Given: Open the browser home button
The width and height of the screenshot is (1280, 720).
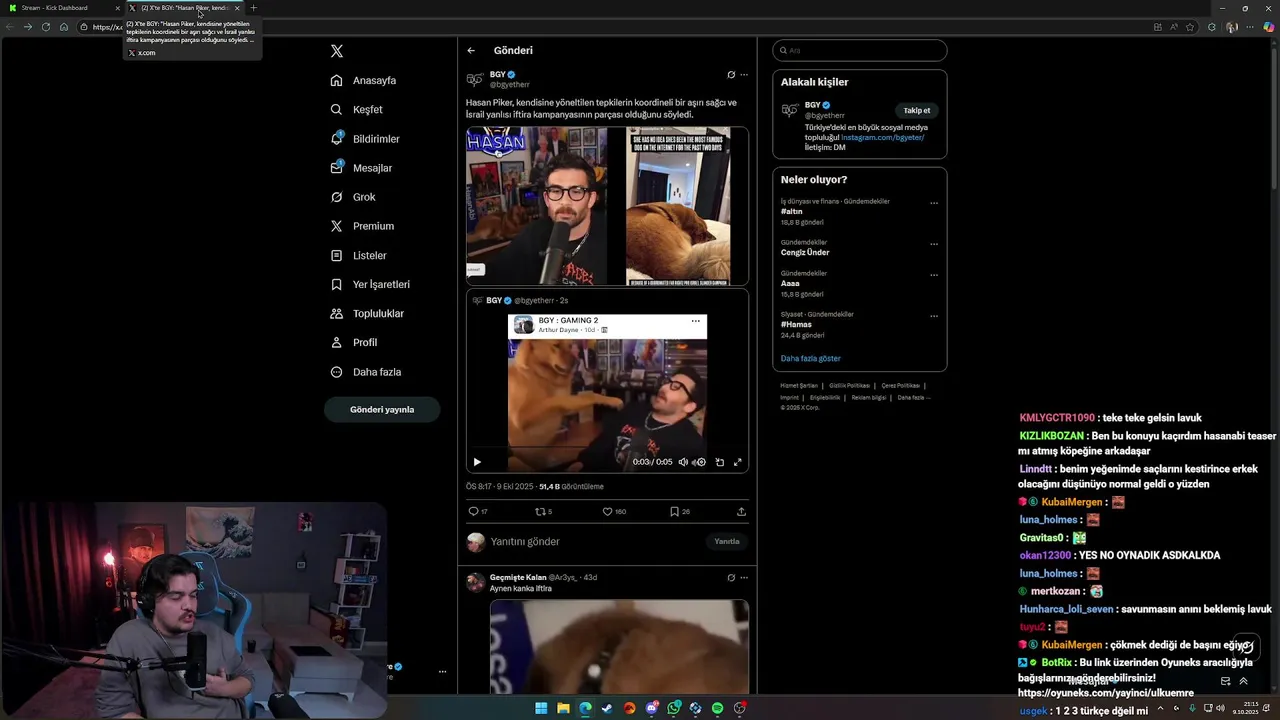Looking at the screenshot, I should pos(64,27).
